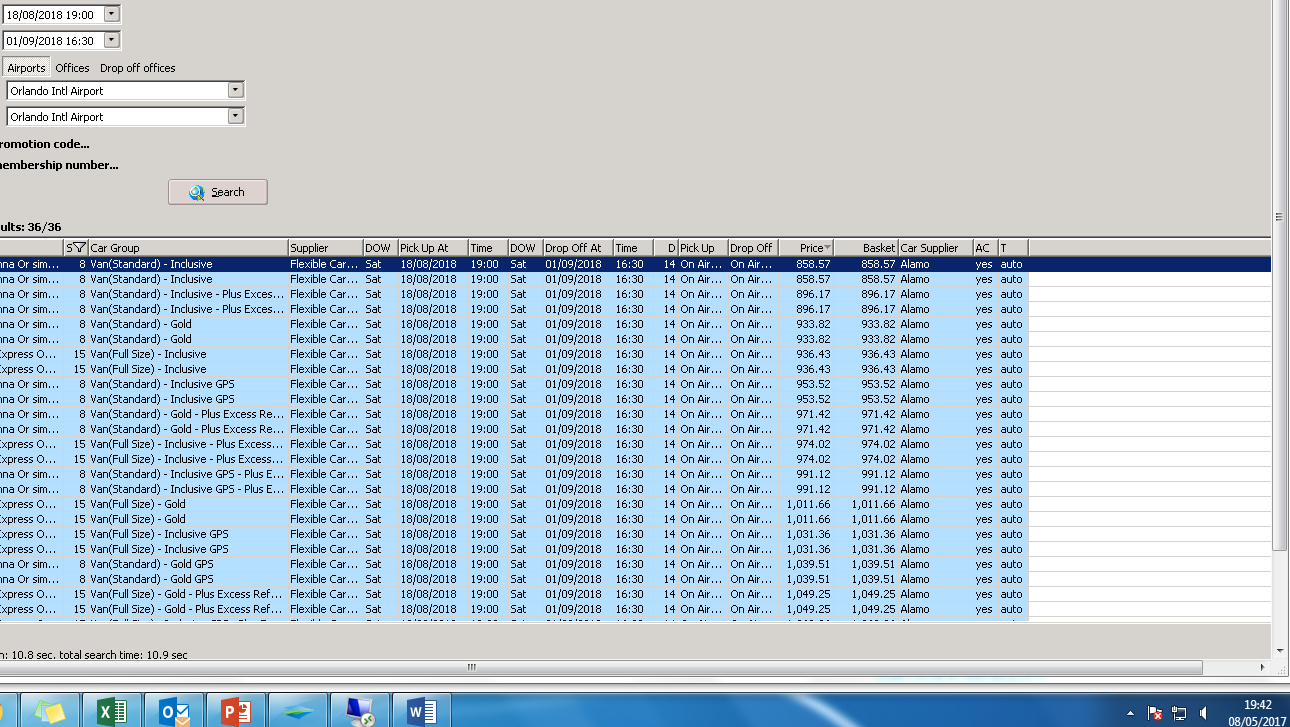Image resolution: width=1290 pixels, height=727 pixels.
Task: Sort by Pick Up At column
Action: coord(433,248)
